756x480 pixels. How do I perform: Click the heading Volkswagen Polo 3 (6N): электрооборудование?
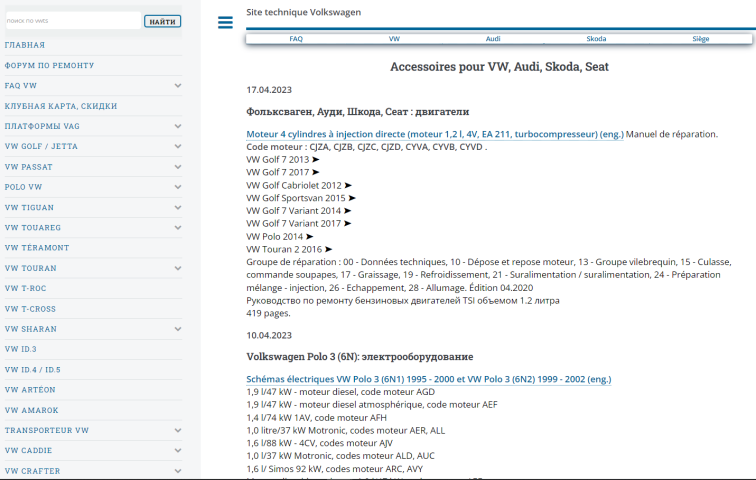tap(360, 357)
